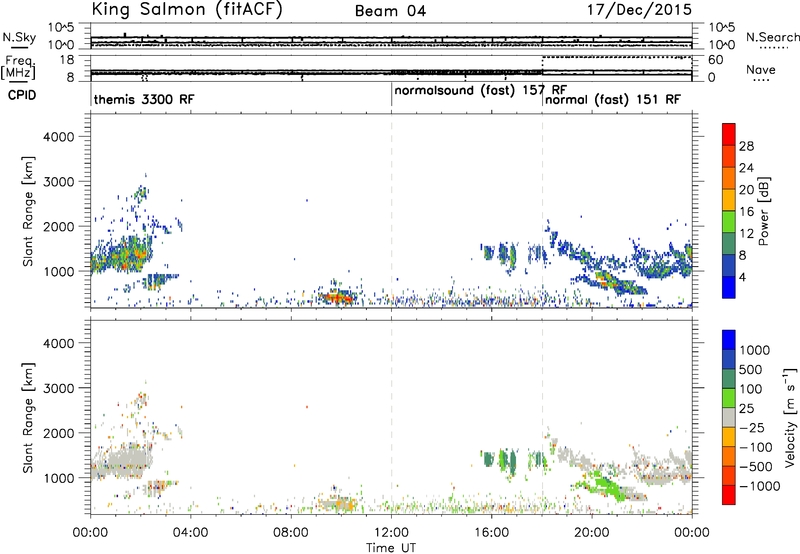
Task: Click the date '17/Dec/2015'
Action: 639,9
